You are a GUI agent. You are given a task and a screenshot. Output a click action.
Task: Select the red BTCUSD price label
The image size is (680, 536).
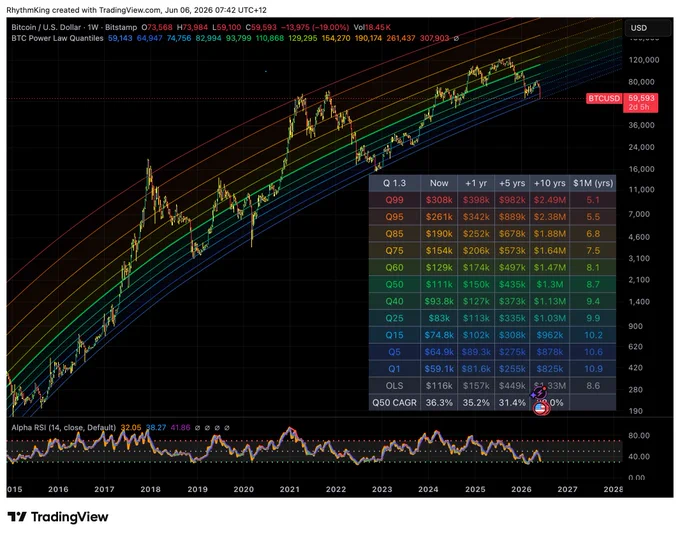pos(604,98)
